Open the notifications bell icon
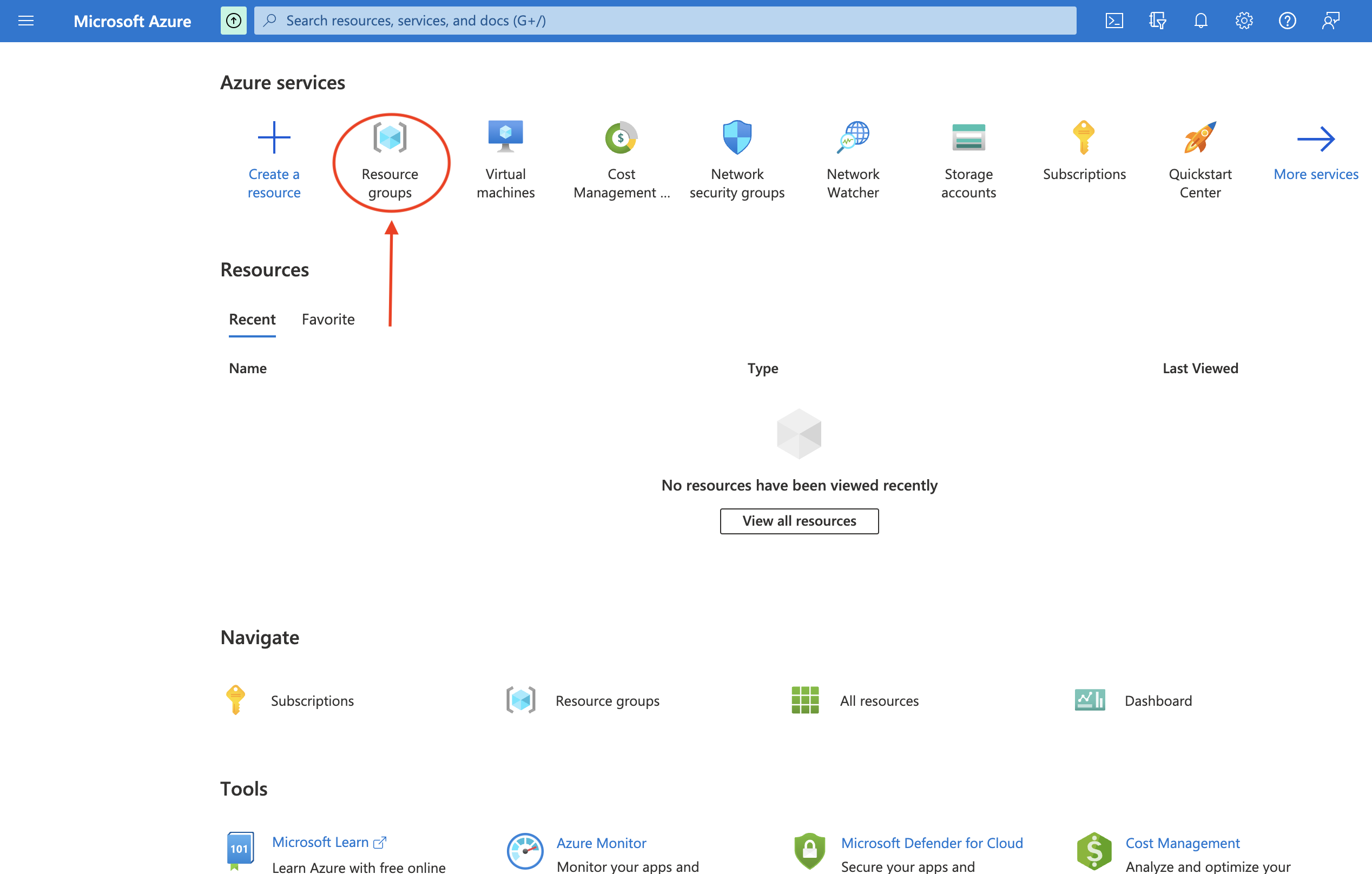1372x874 pixels. (1200, 21)
